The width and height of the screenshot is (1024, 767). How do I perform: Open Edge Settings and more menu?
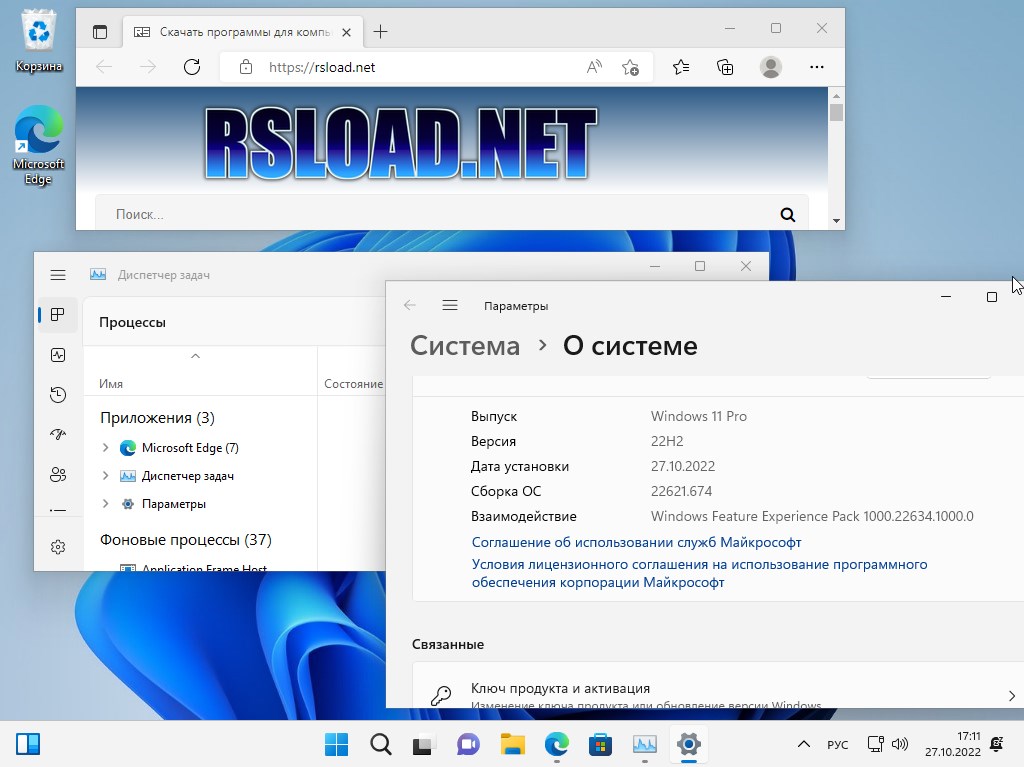(816, 67)
